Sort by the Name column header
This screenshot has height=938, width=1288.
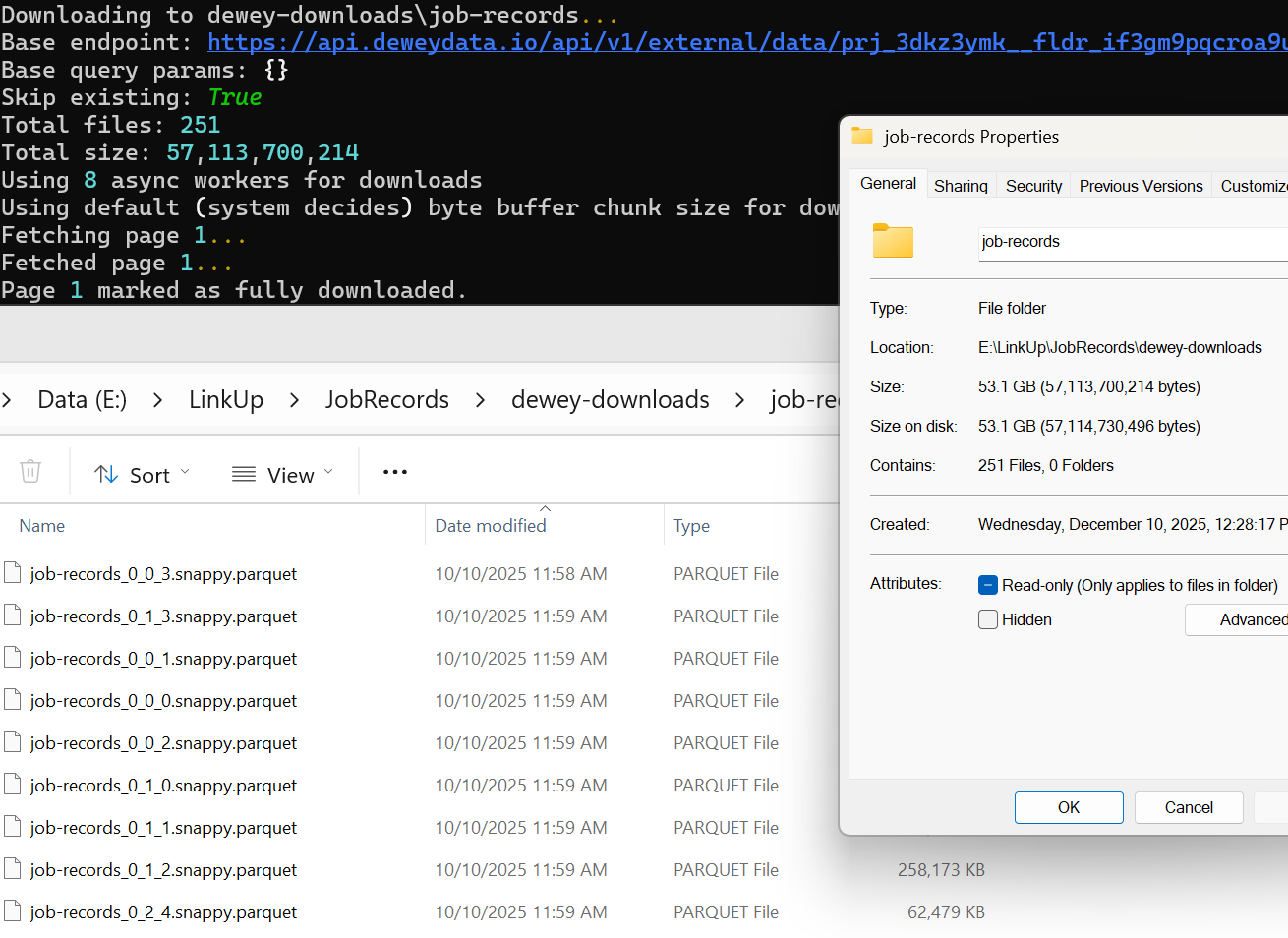coord(42,526)
